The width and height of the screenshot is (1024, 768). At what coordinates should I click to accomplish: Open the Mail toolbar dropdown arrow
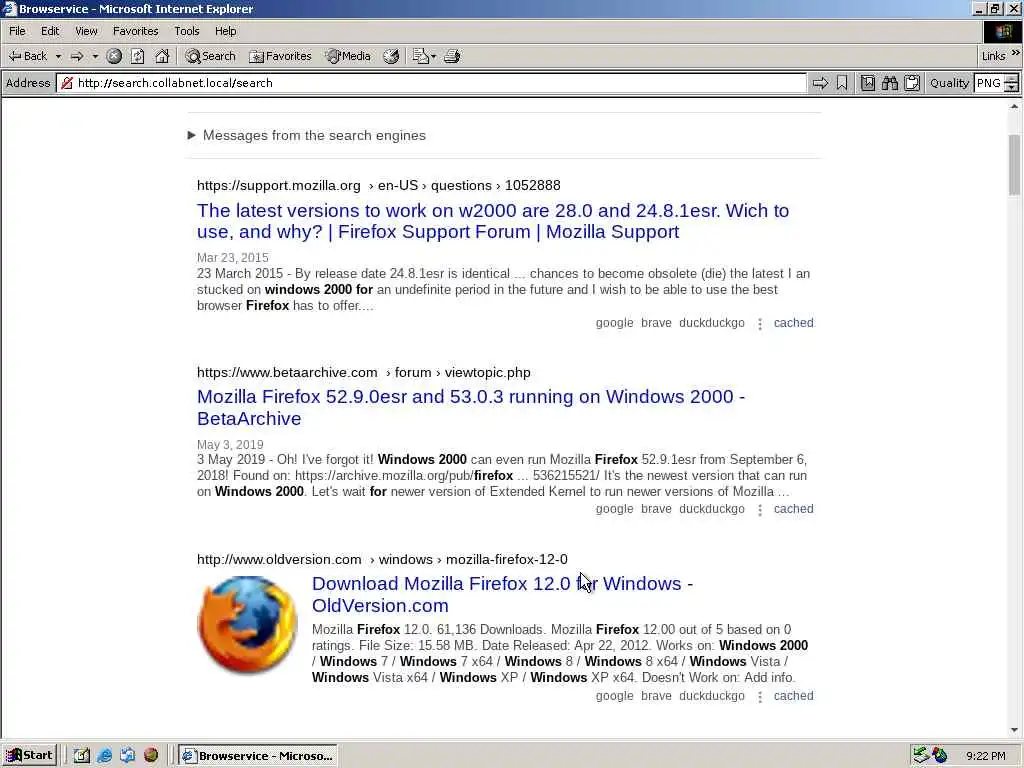click(434, 56)
